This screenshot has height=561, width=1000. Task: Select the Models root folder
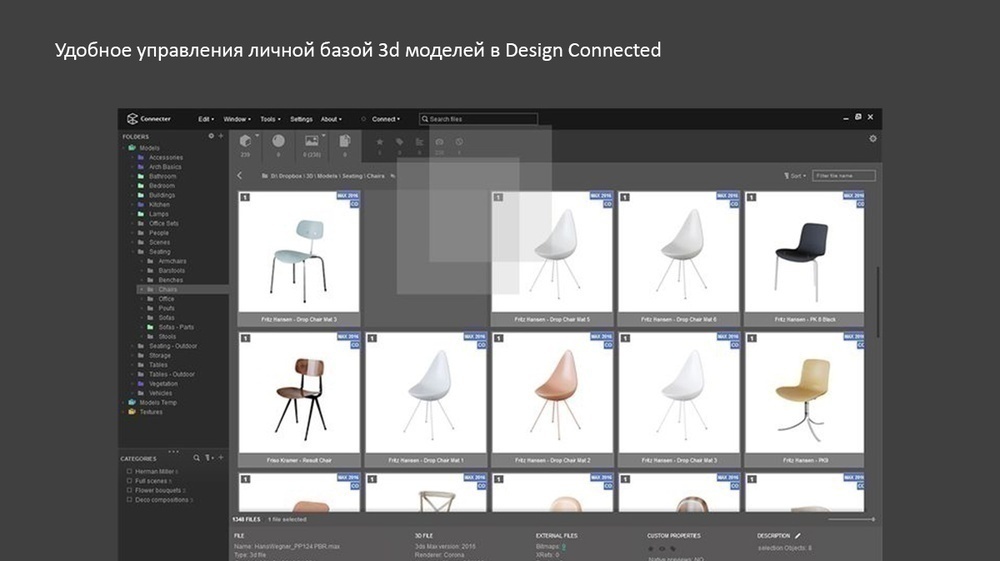click(149, 148)
